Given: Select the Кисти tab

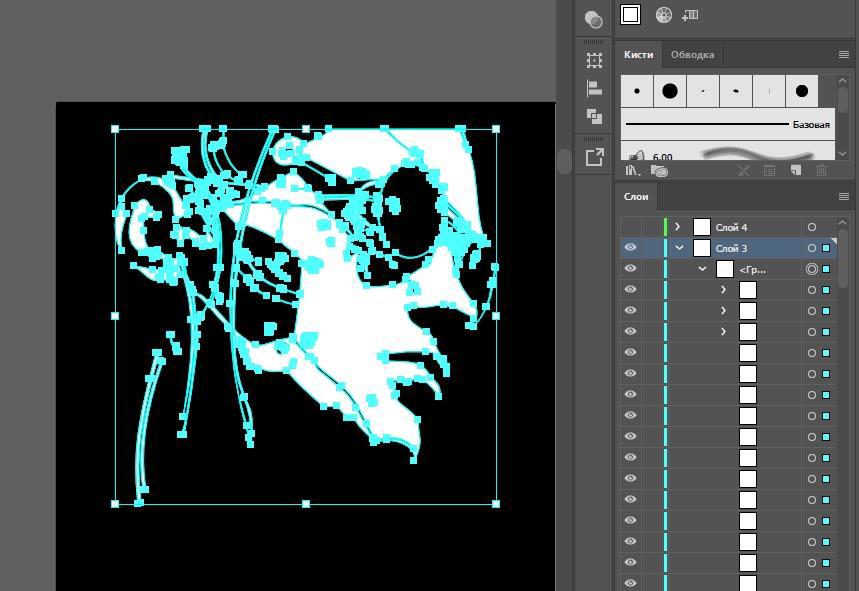Looking at the screenshot, I should [638, 55].
